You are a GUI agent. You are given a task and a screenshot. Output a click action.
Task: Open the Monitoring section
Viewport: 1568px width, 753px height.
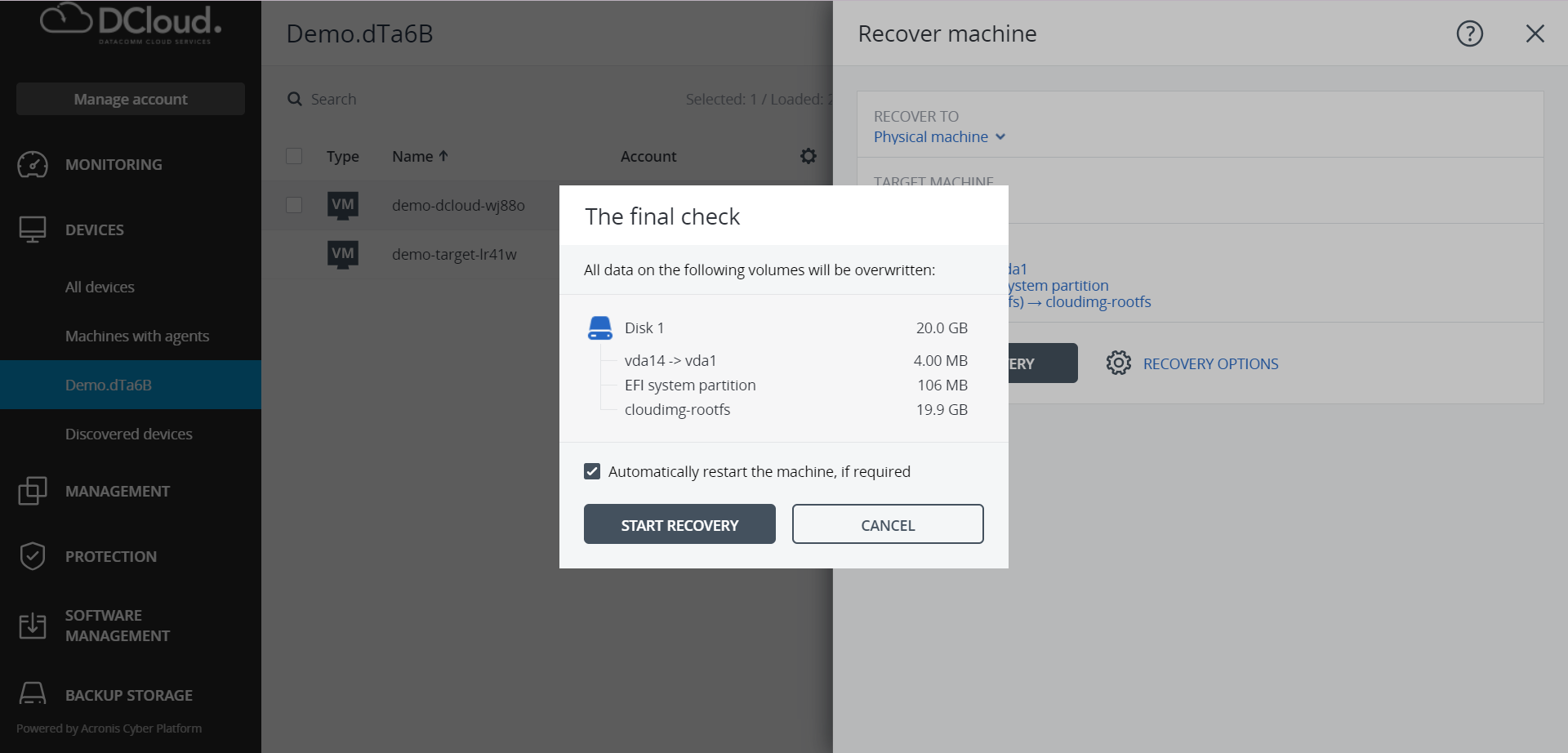pos(114,164)
